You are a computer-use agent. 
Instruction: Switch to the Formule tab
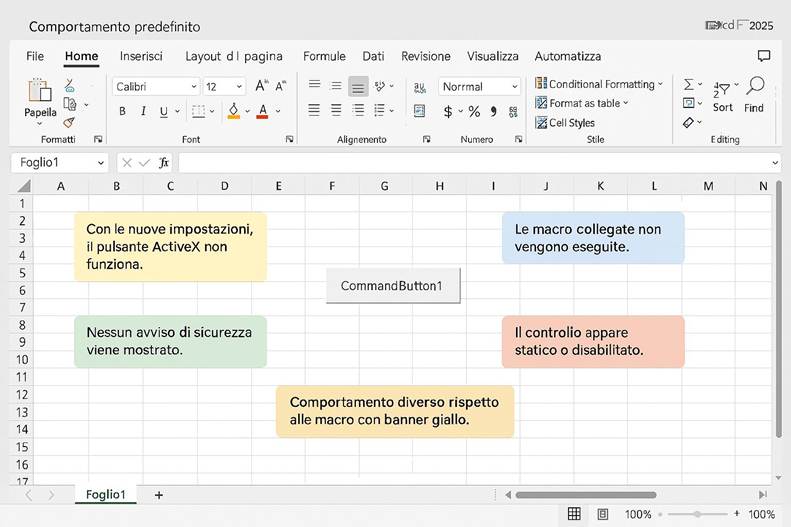point(324,56)
